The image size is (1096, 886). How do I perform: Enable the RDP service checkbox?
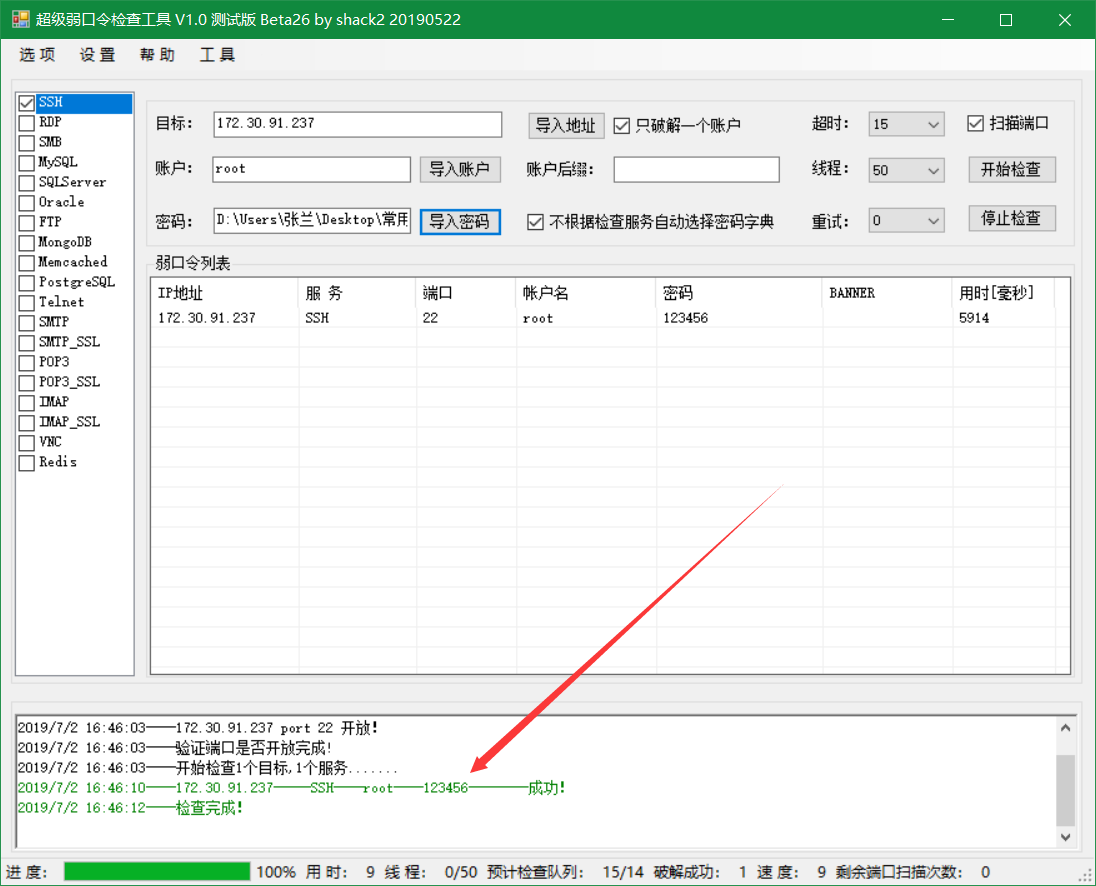click(27, 123)
